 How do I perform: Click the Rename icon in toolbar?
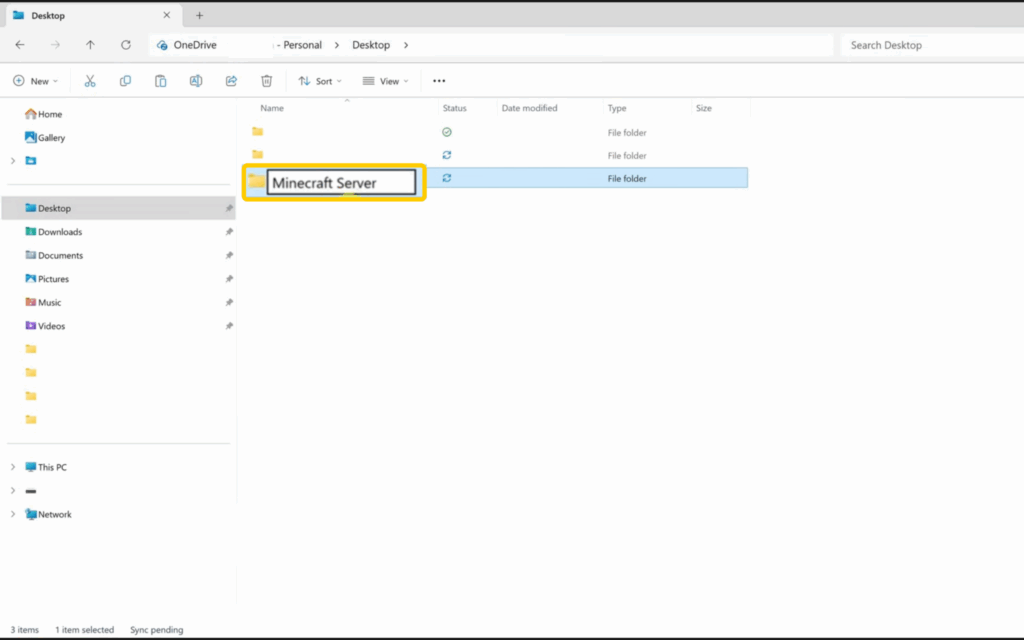(196, 81)
